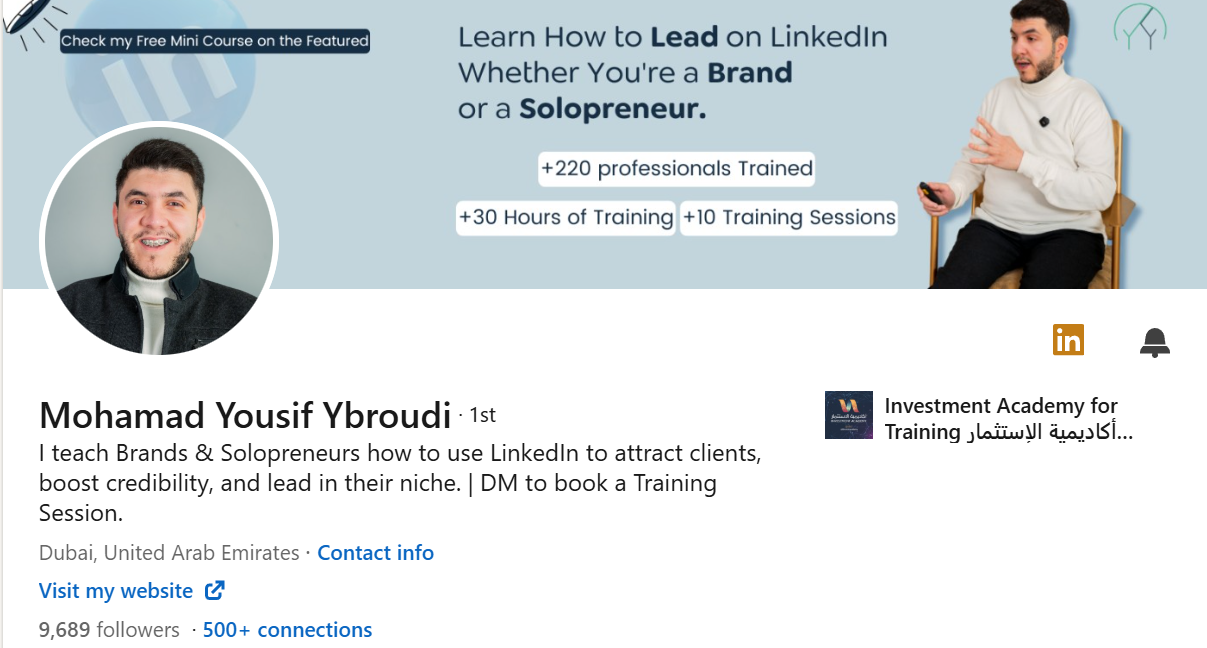The image size is (1207, 648).
Task: Click the Investment Academy for Training link
Action: [1000, 406]
